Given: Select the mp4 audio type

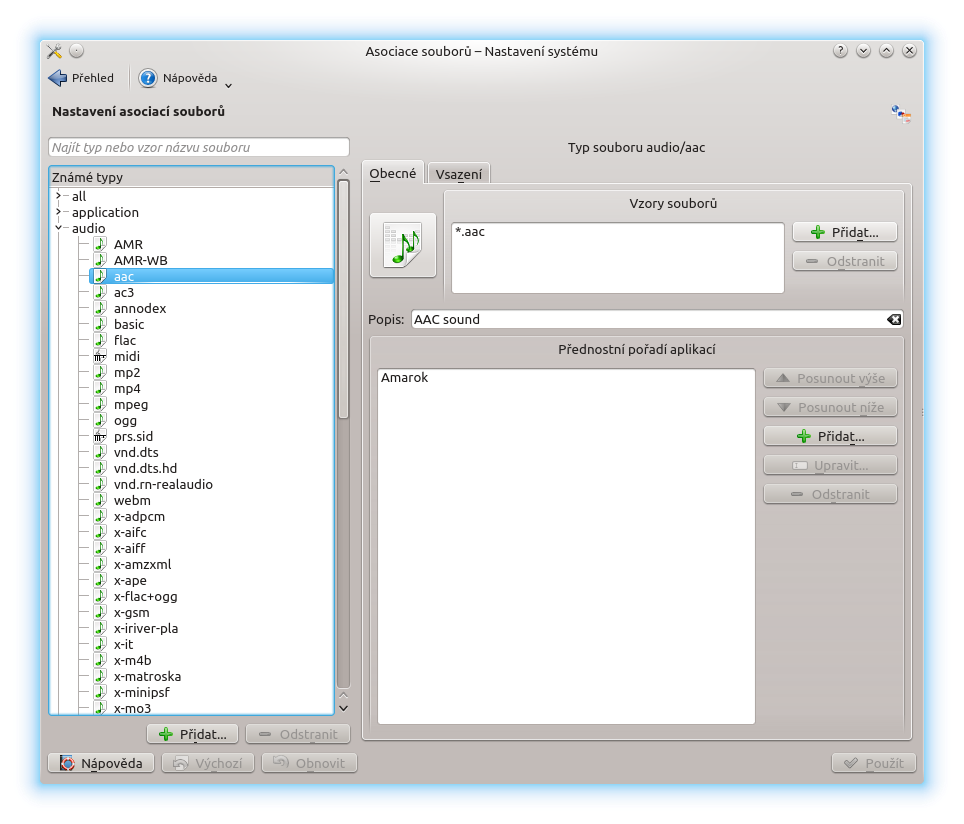Looking at the screenshot, I should tap(127, 388).
